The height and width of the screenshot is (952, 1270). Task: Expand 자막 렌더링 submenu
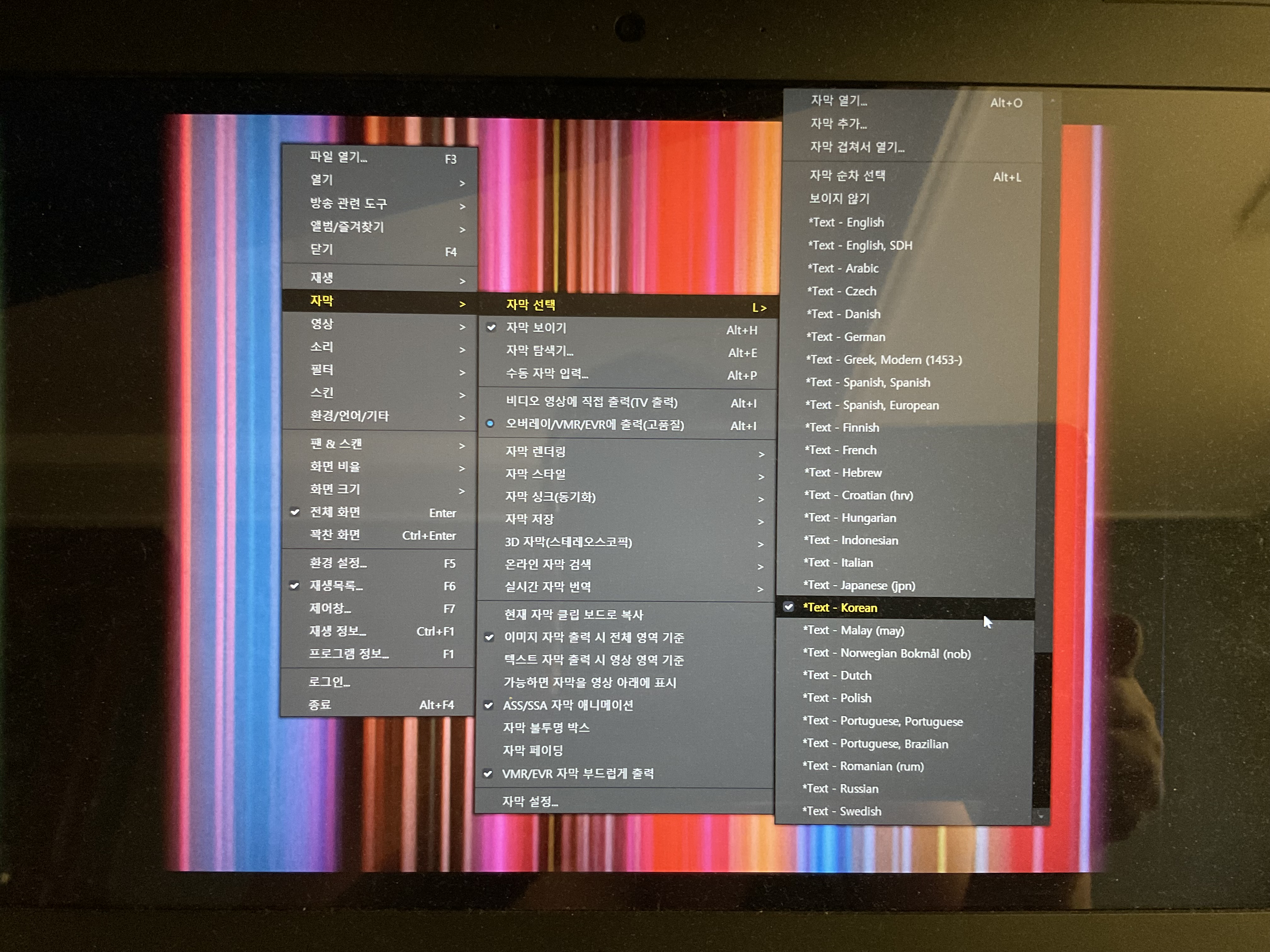coord(627,452)
